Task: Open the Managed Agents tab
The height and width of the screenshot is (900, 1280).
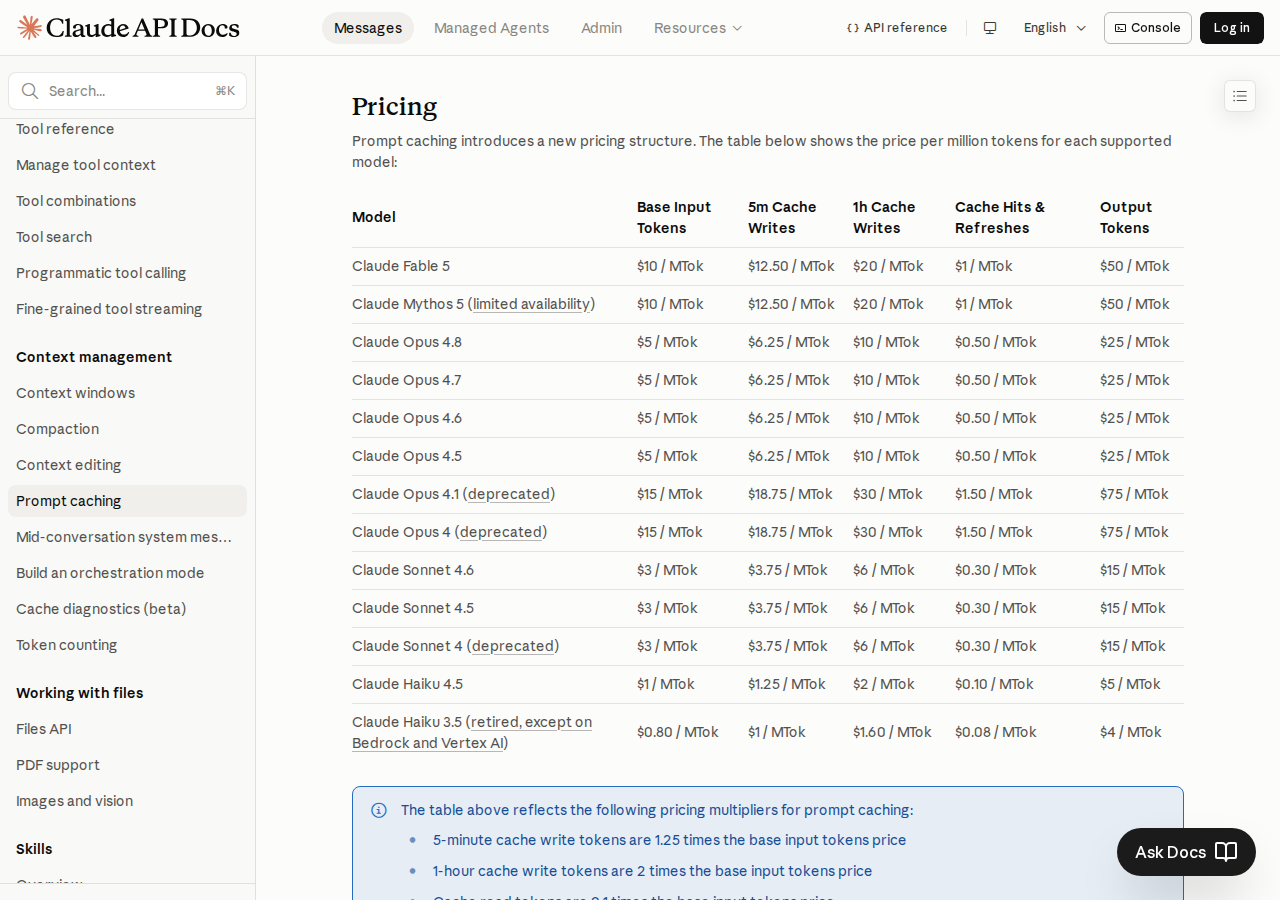Action: pos(491,28)
